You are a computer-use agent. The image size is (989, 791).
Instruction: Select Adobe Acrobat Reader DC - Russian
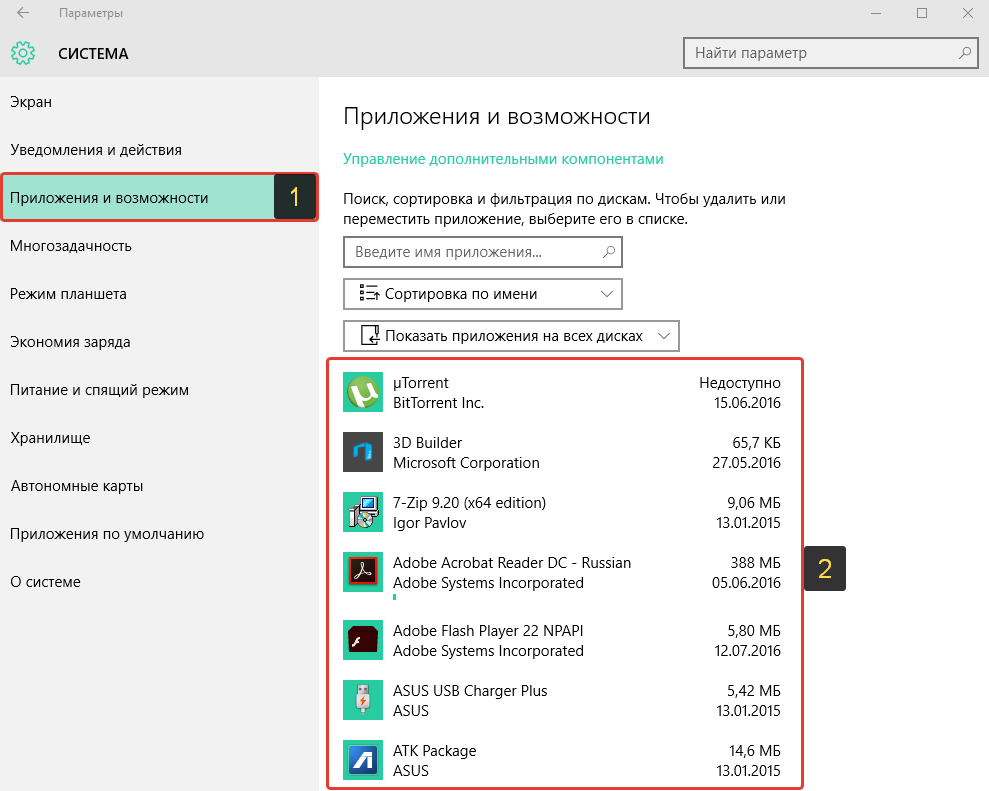512,563
